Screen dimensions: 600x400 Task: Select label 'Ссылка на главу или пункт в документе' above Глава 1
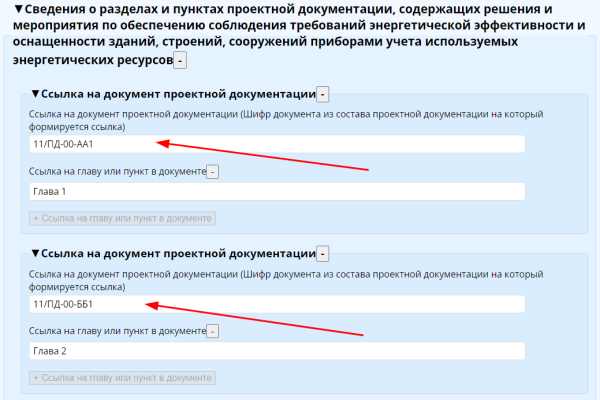[117, 171]
